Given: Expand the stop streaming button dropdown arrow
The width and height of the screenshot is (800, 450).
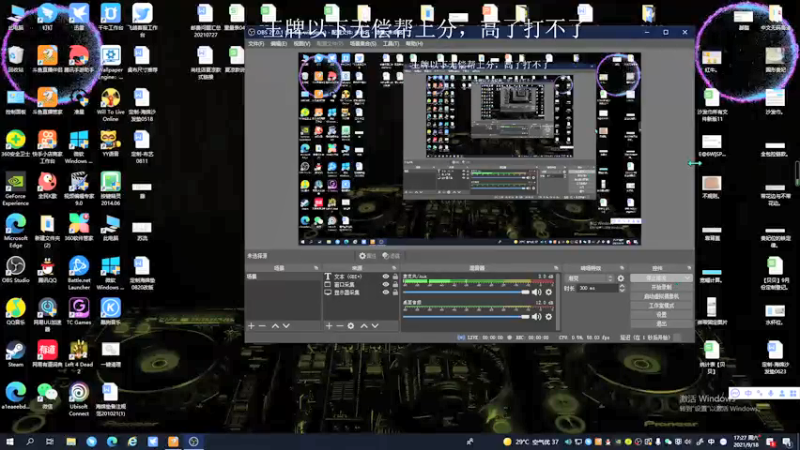Looking at the screenshot, I should point(687,278).
